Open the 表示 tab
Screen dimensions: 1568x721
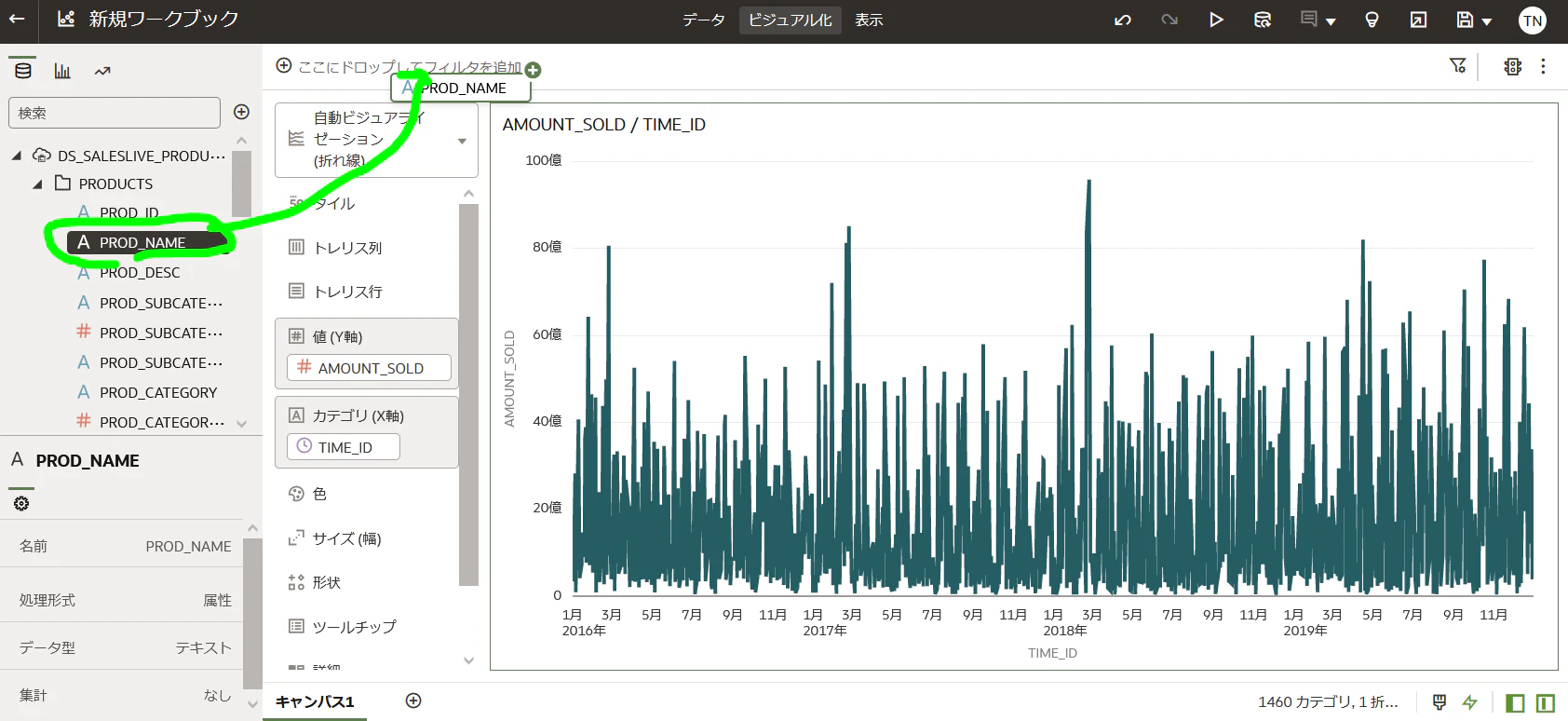point(869,20)
